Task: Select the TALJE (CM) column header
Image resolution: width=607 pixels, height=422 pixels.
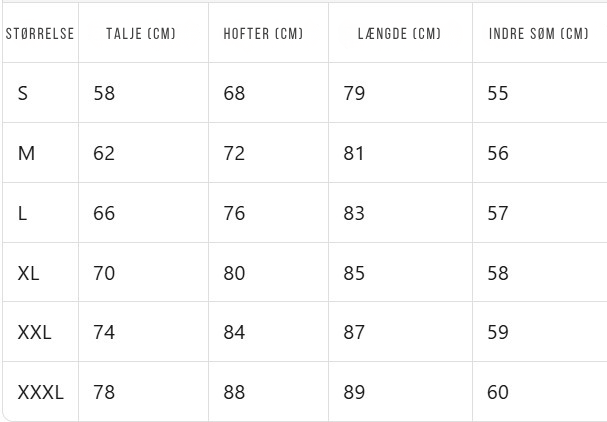Action: coord(140,33)
